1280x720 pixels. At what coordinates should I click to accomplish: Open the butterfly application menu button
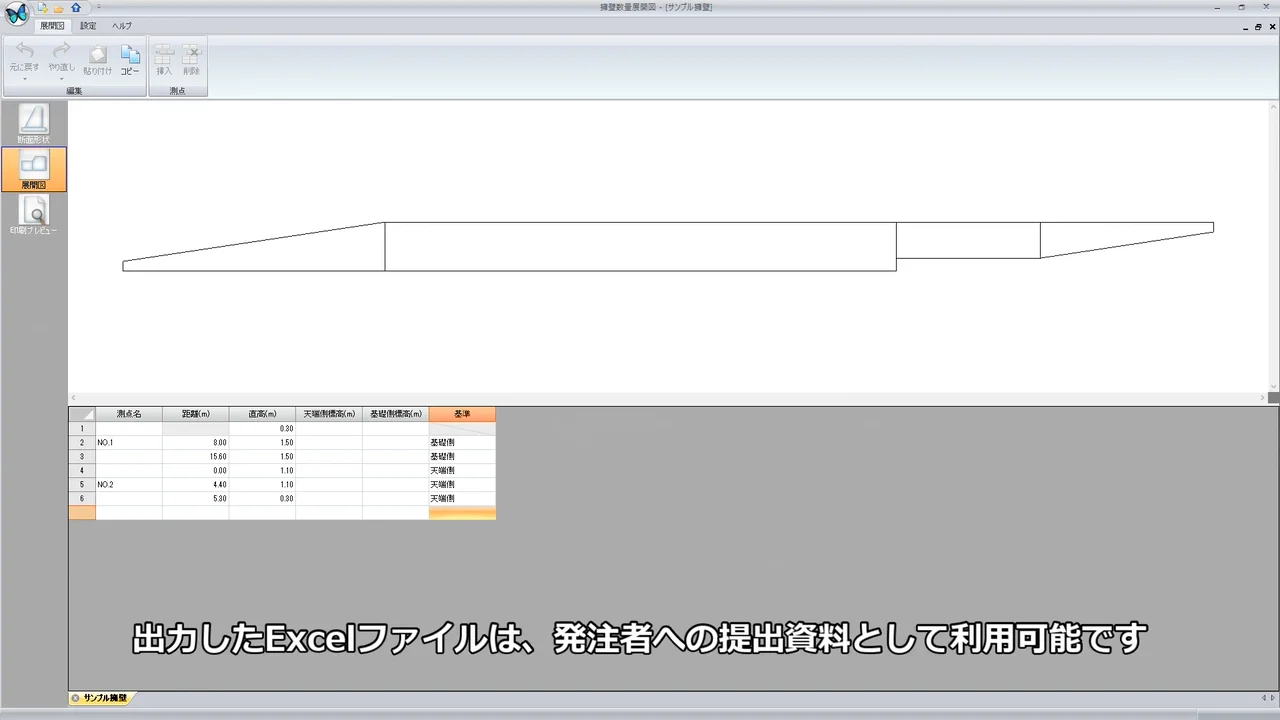click(x=16, y=13)
